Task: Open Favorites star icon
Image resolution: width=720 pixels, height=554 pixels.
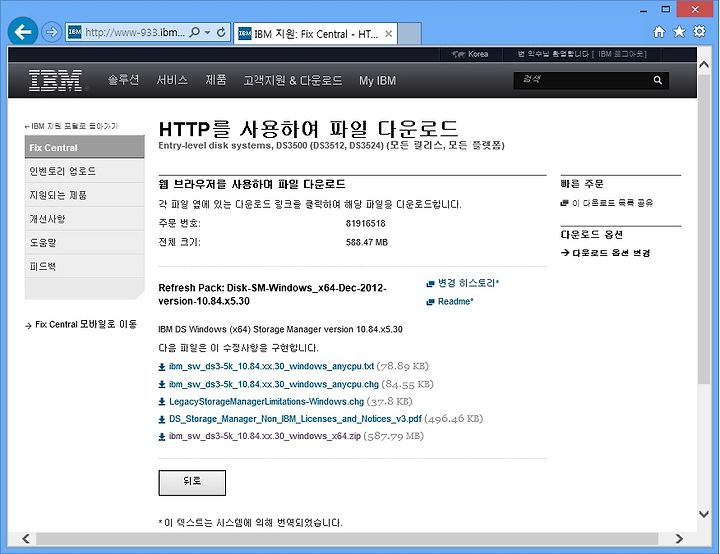Action: (679, 32)
